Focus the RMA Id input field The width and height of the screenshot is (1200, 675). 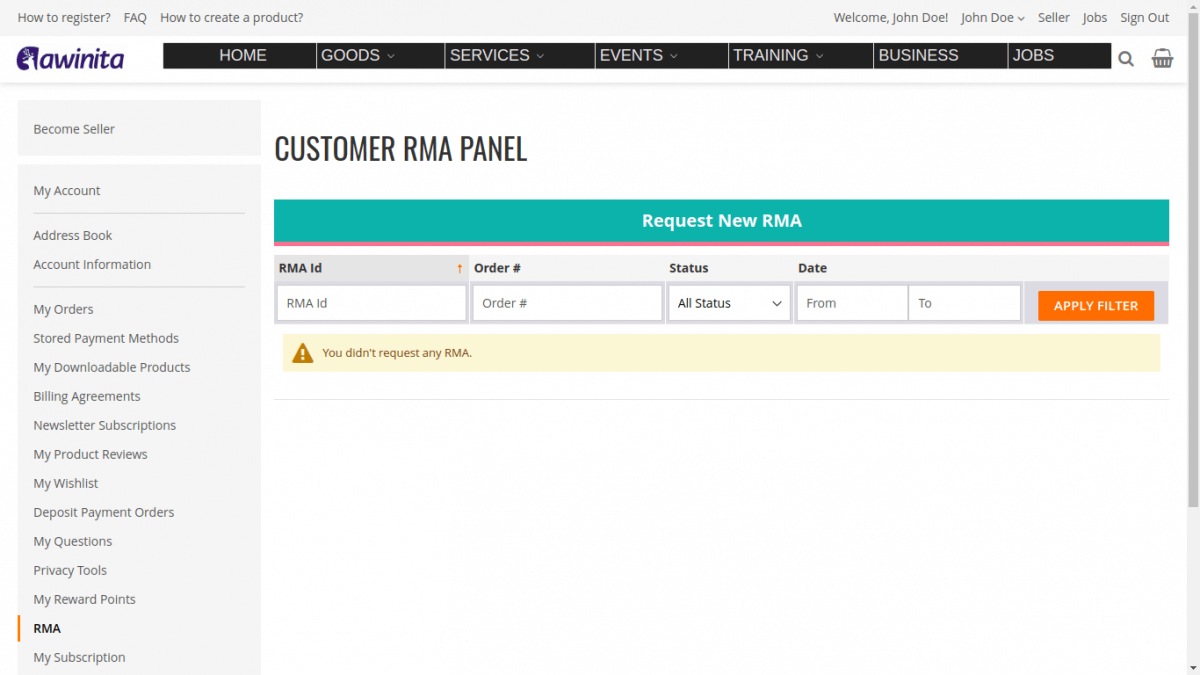click(371, 303)
